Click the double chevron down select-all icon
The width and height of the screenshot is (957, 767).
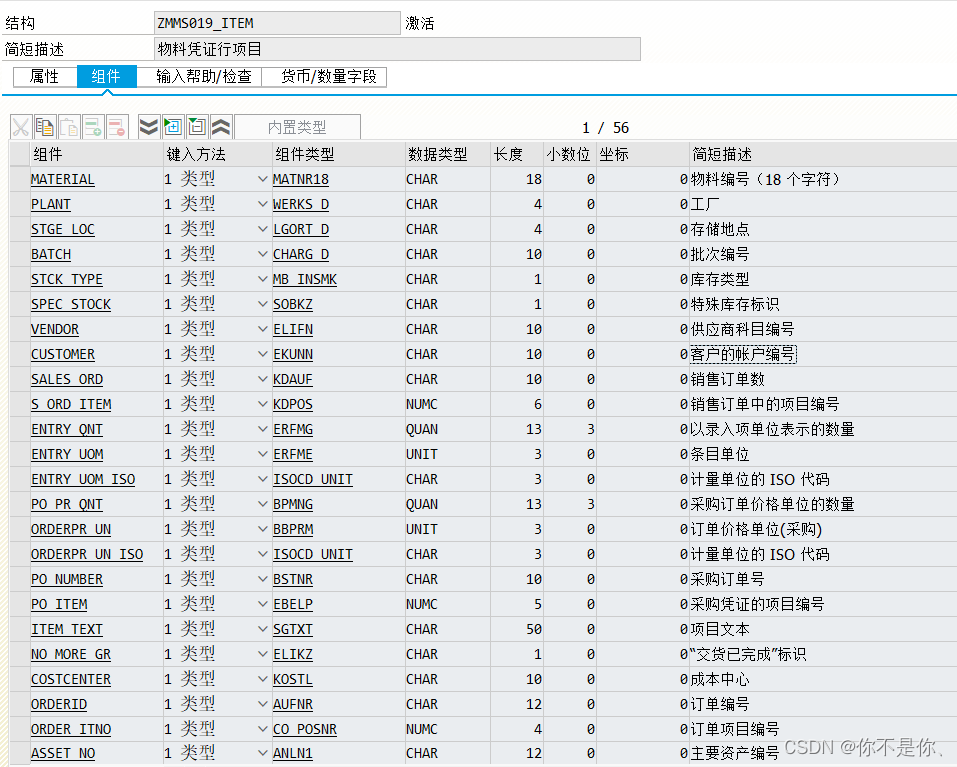pyautogui.click(x=147, y=127)
